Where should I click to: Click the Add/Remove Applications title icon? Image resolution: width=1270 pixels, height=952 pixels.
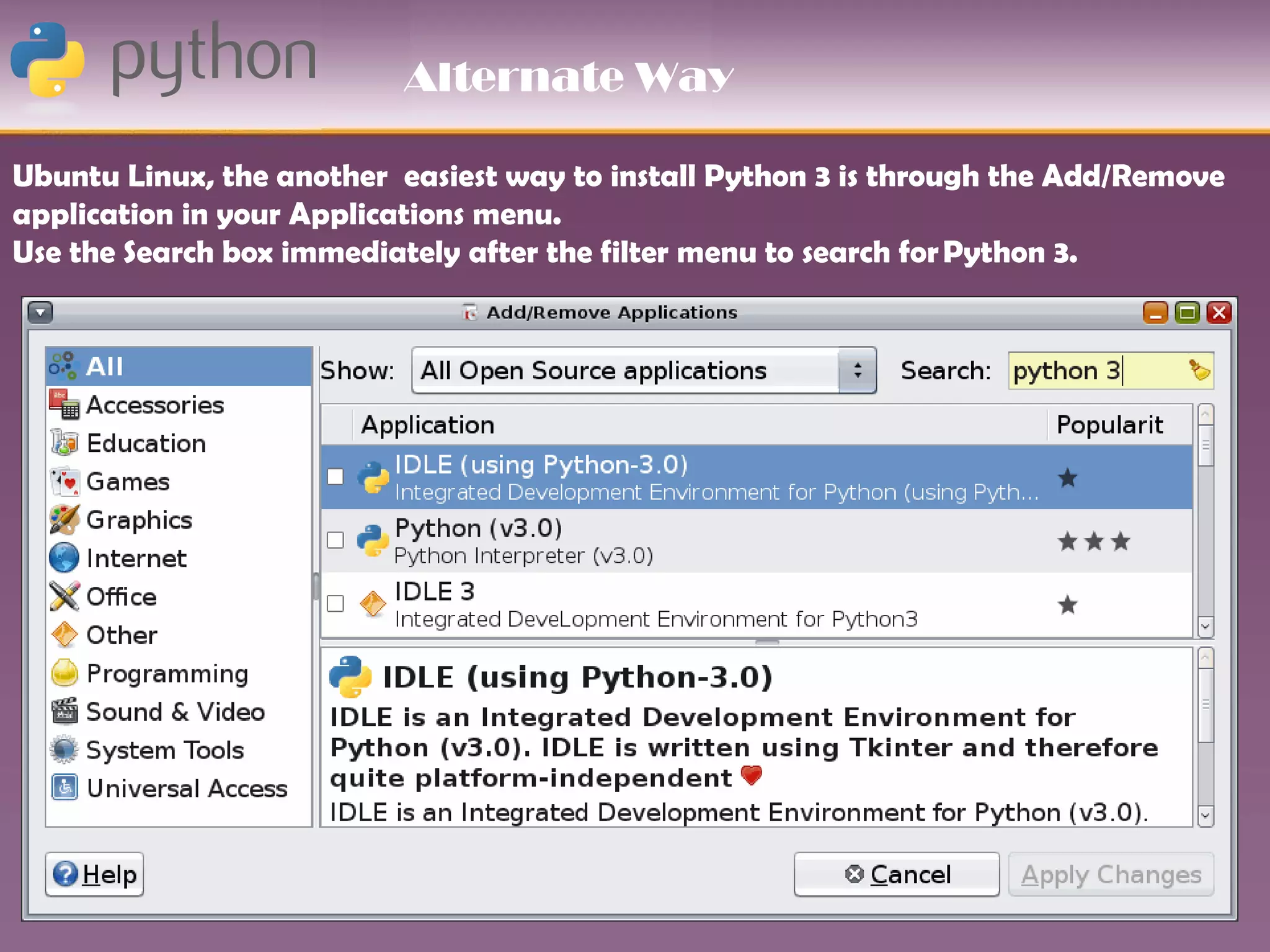point(470,312)
